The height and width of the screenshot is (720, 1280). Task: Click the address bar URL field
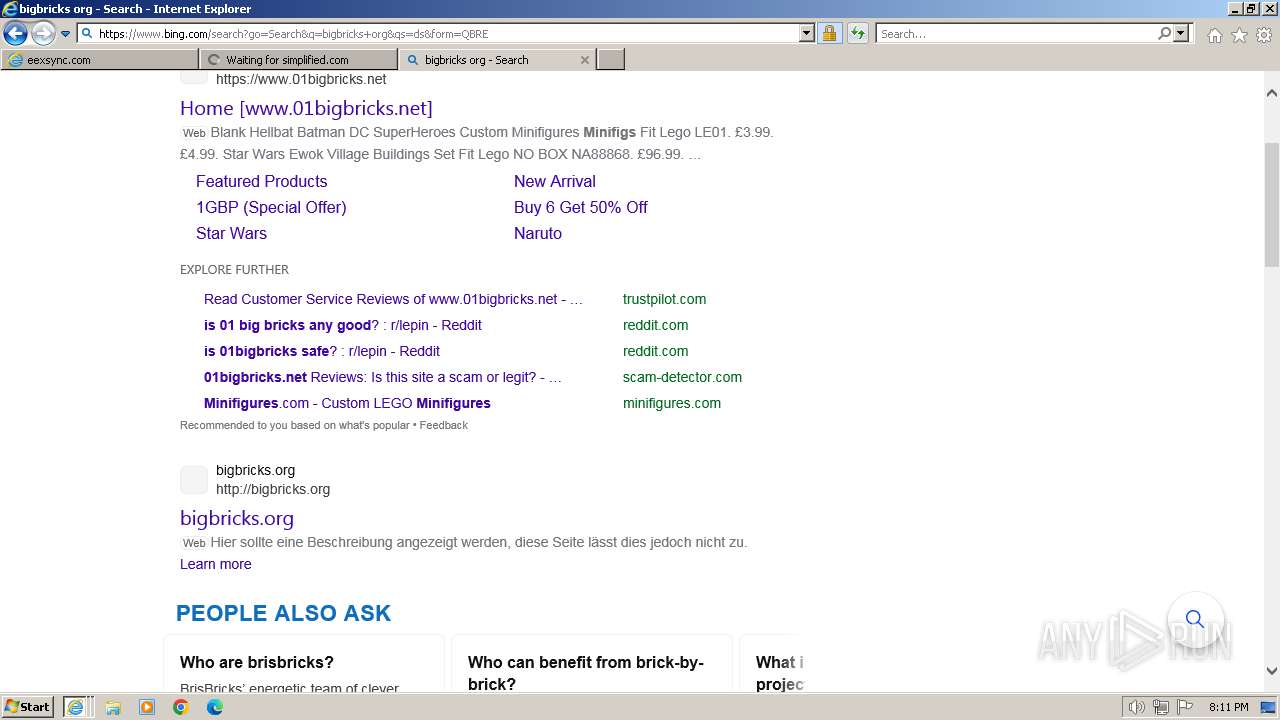click(x=438, y=33)
